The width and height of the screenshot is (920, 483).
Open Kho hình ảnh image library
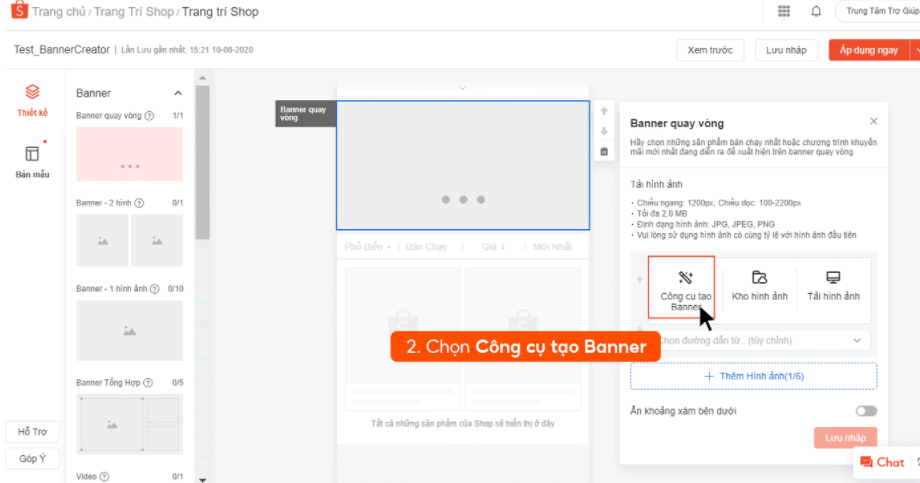click(x=759, y=287)
